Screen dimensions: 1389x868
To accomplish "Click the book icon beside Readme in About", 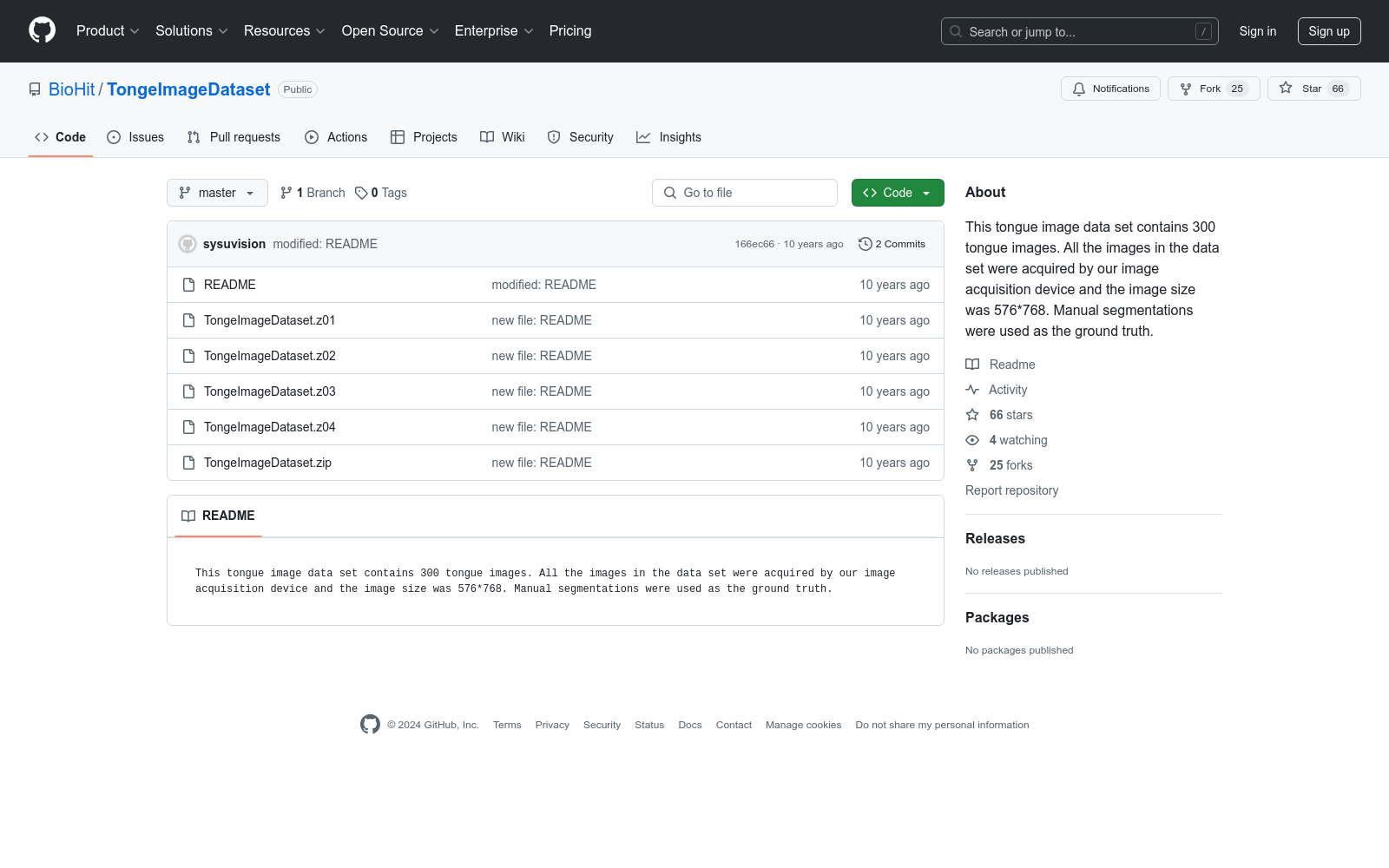I will click(972, 365).
